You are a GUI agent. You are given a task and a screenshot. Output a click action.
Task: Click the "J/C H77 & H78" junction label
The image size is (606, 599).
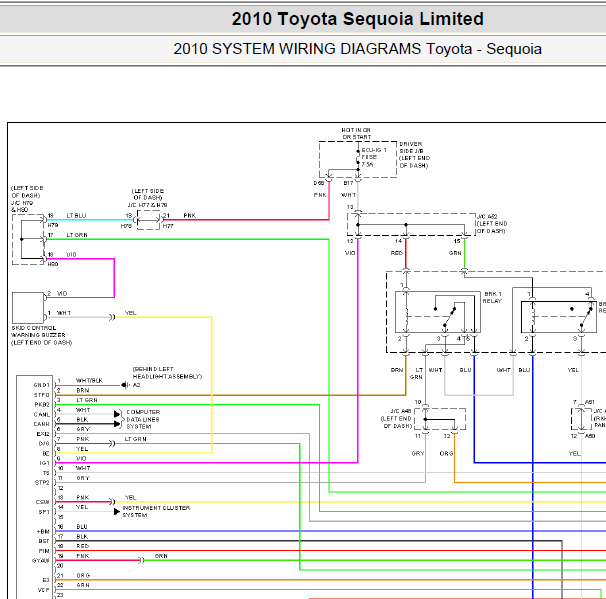click(147, 205)
